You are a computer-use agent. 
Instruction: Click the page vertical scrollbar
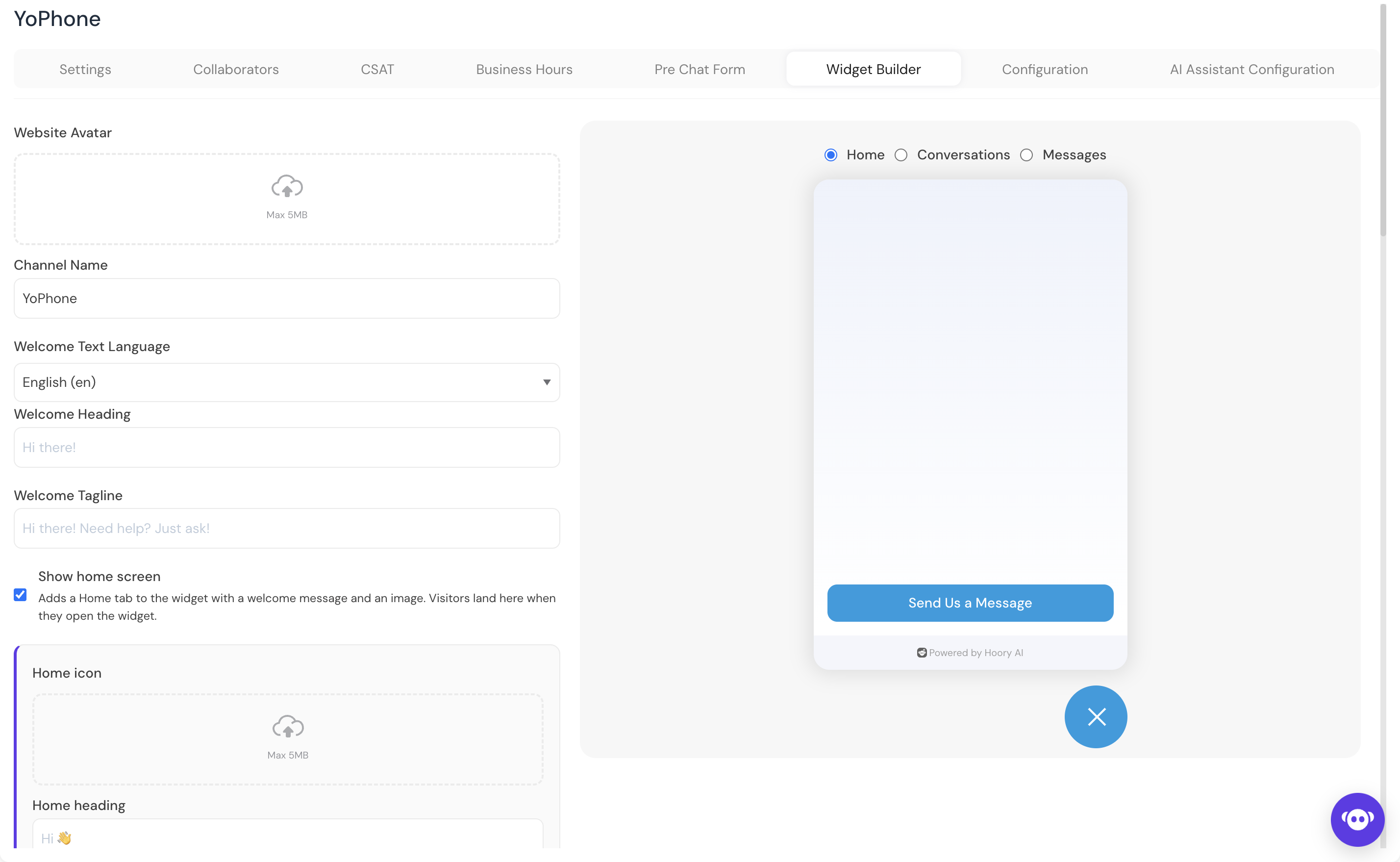[1383, 120]
